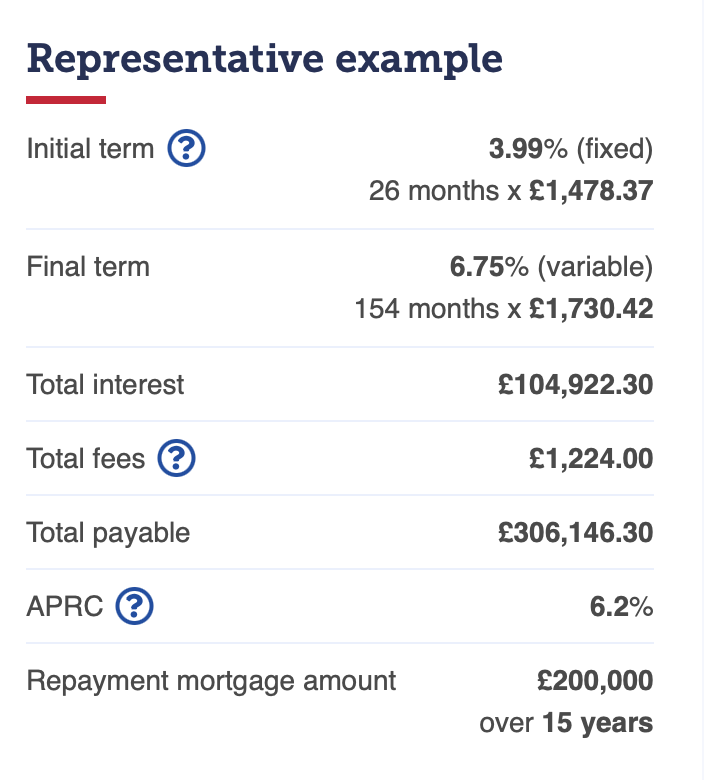This screenshot has width=704, height=780.
Task: Select the 6.75% (variable) rate text
Action: (551, 267)
